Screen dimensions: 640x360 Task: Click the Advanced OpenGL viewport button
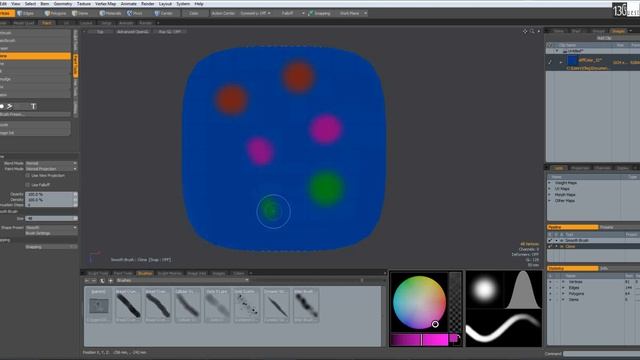click(x=133, y=31)
